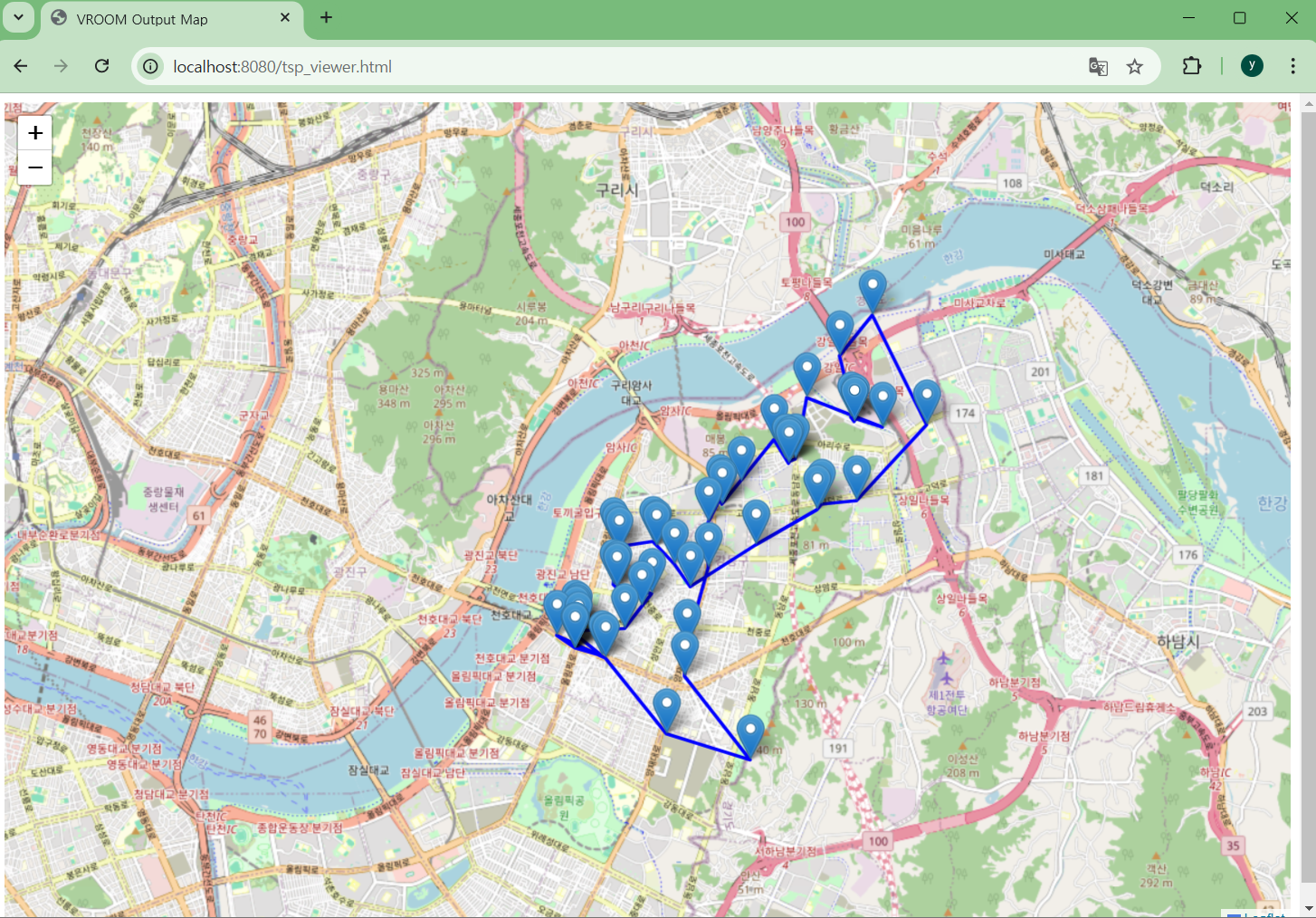Click the vertical scrollbar down arrow
Image resolution: width=1316 pixels, height=918 pixels.
[x=1308, y=908]
